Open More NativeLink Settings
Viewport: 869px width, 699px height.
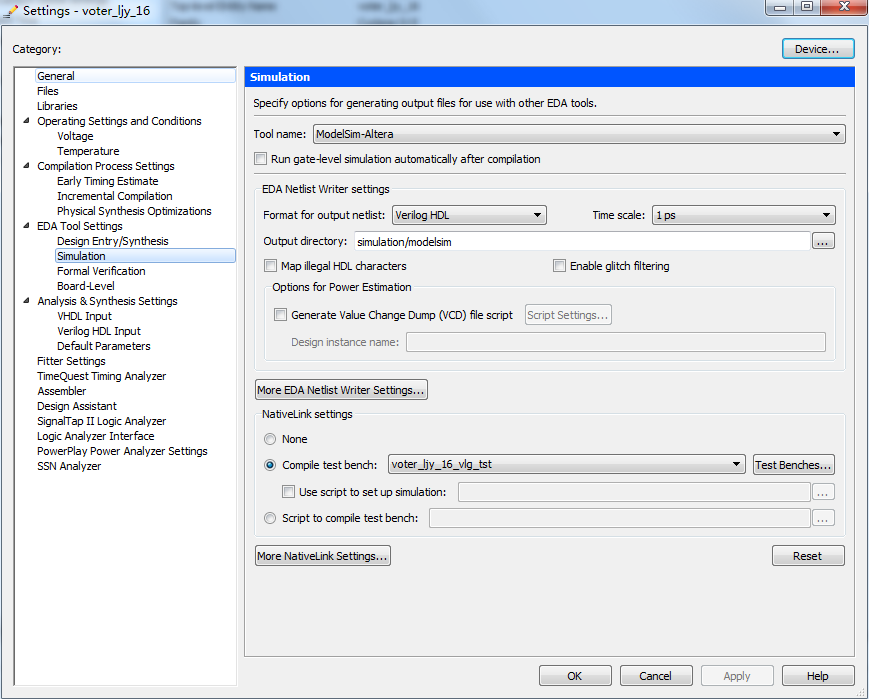coord(323,555)
